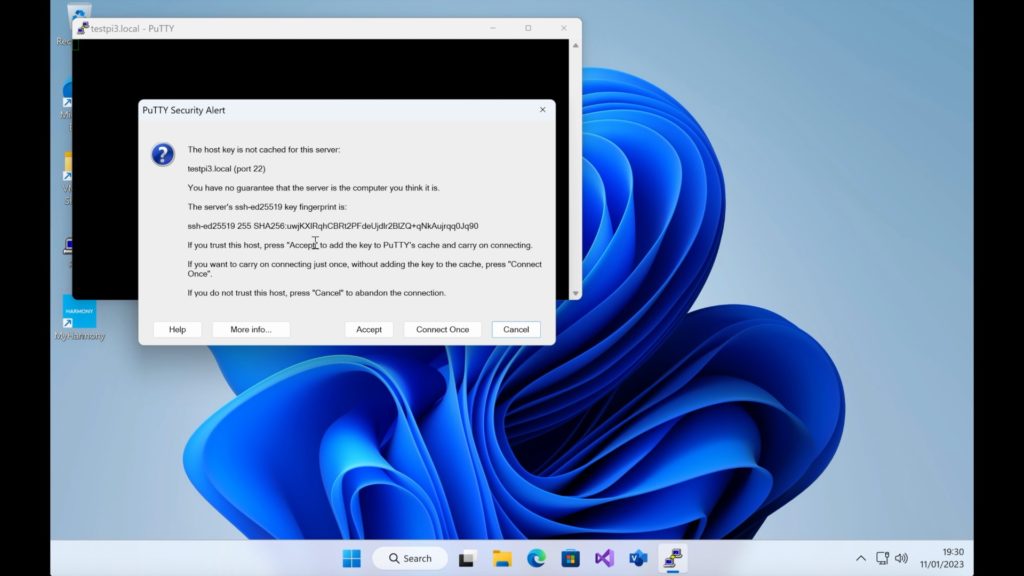Image resolution: width=1024 pixels, height=576 pixels.
Task: Open Microsoft Store from the taskbar
Action: [x=570, y=558]
